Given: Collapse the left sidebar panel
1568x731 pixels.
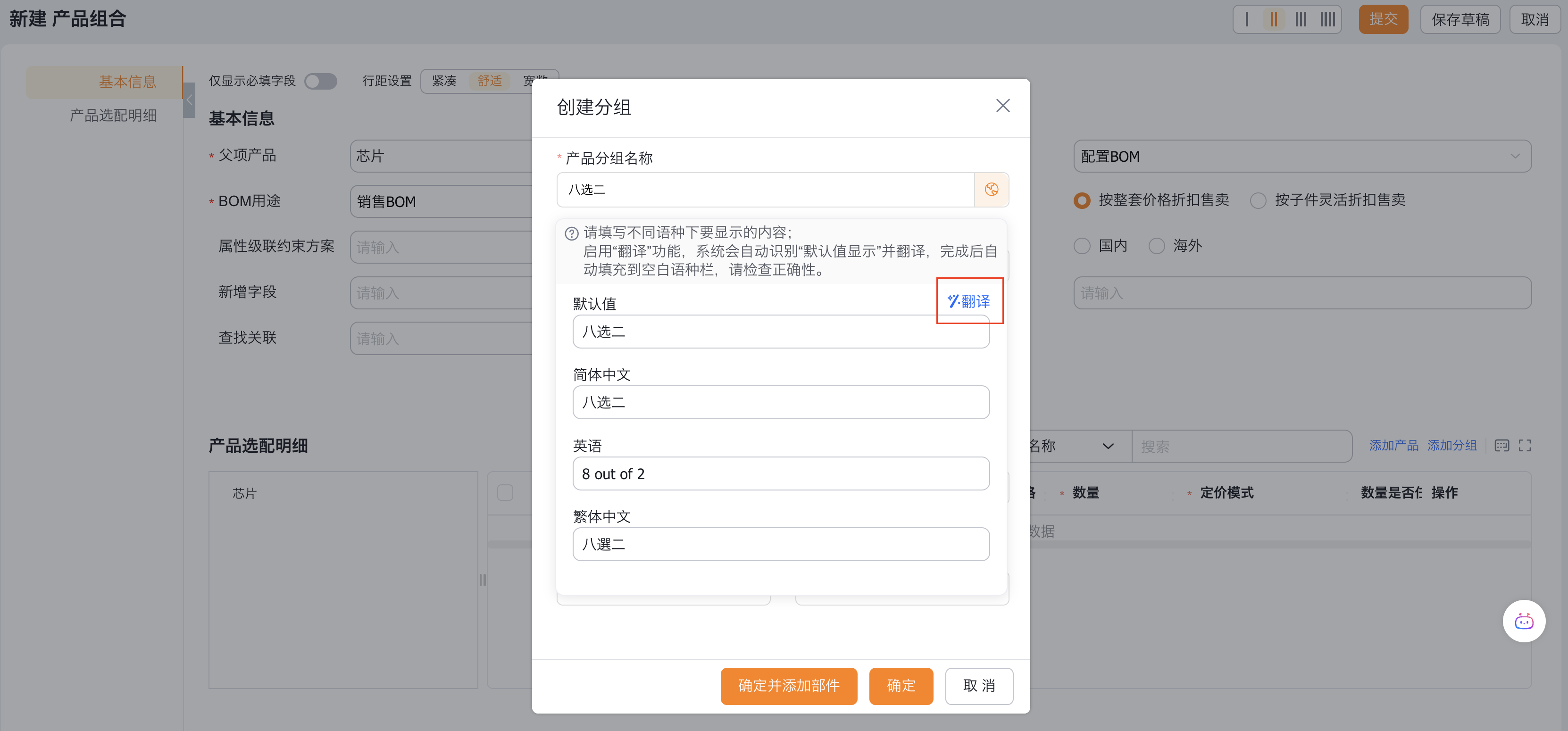Looking at the screenshot, I should coord(189,99).
